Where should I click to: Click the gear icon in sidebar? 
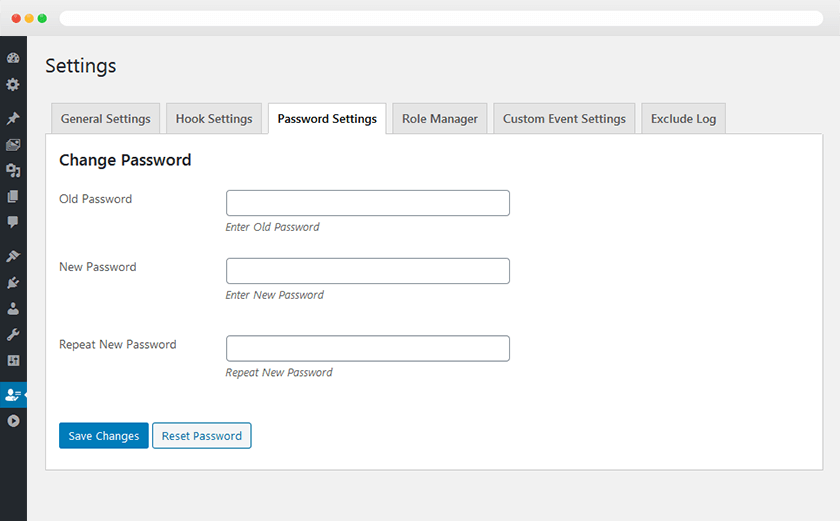(13, 85)
